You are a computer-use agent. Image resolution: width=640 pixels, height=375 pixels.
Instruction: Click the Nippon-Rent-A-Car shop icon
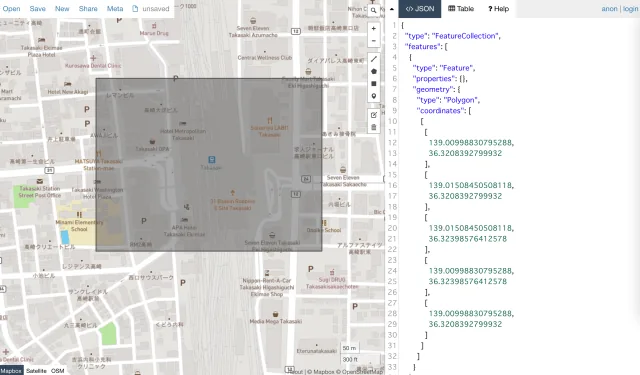pyautogui.click(x=267, y=273)
